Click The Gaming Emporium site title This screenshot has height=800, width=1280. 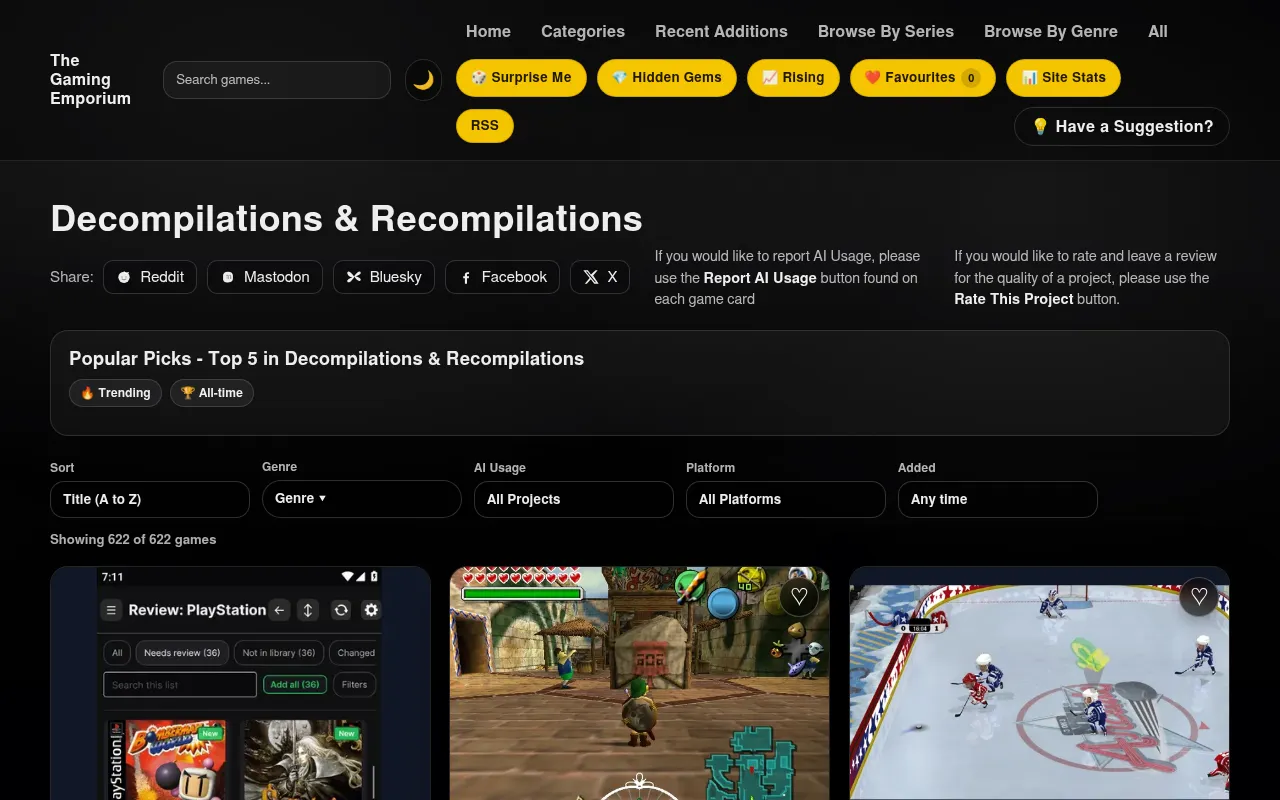click(90, 80)
